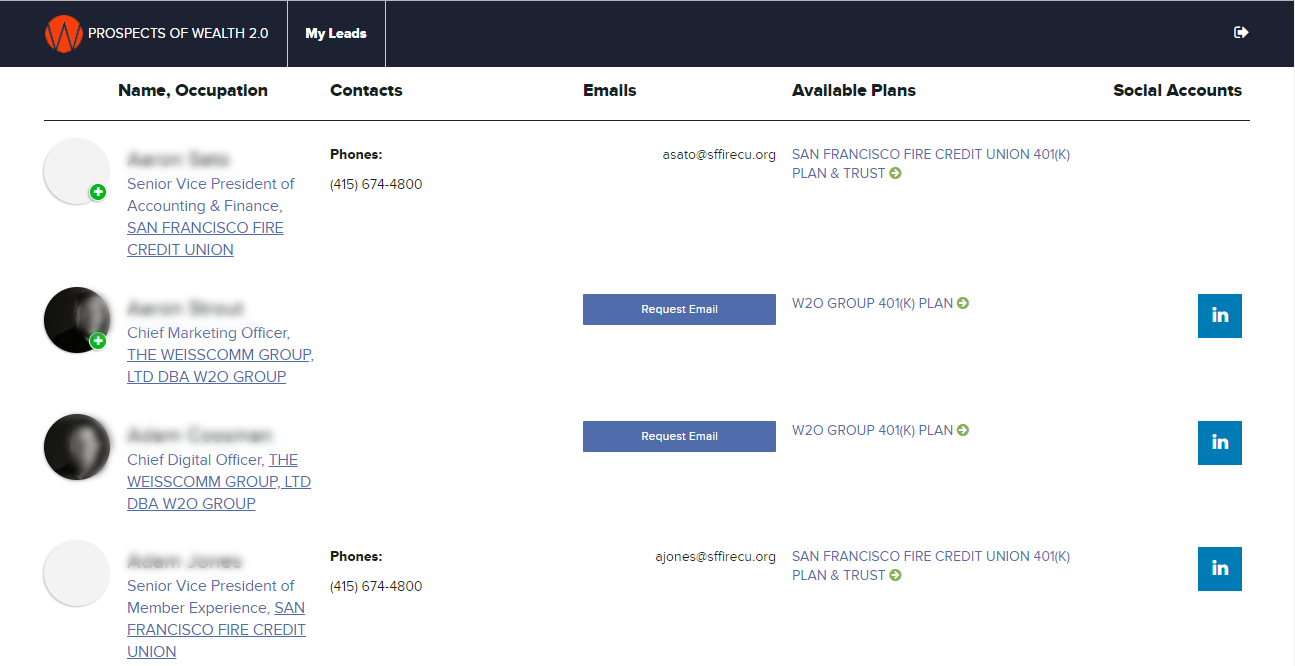Add Senior VP of Accounting lead via green plus
Image resolution: width=1295 pixels, height=666 pixels.
[x=98, y=192]
